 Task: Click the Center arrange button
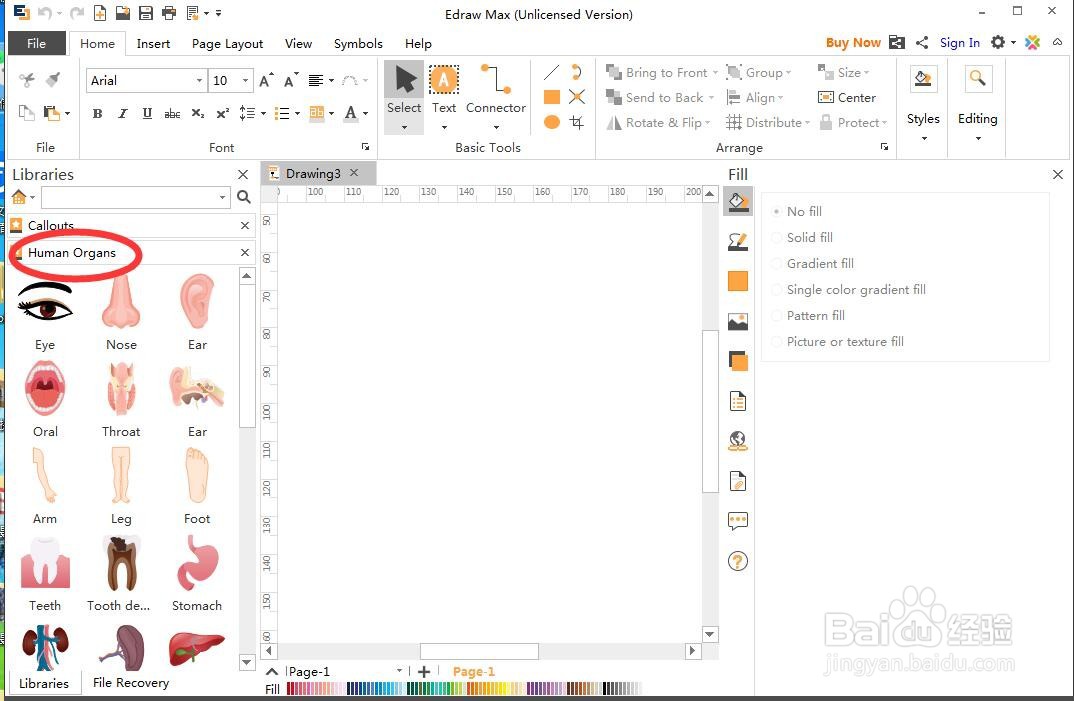point(847,97)
